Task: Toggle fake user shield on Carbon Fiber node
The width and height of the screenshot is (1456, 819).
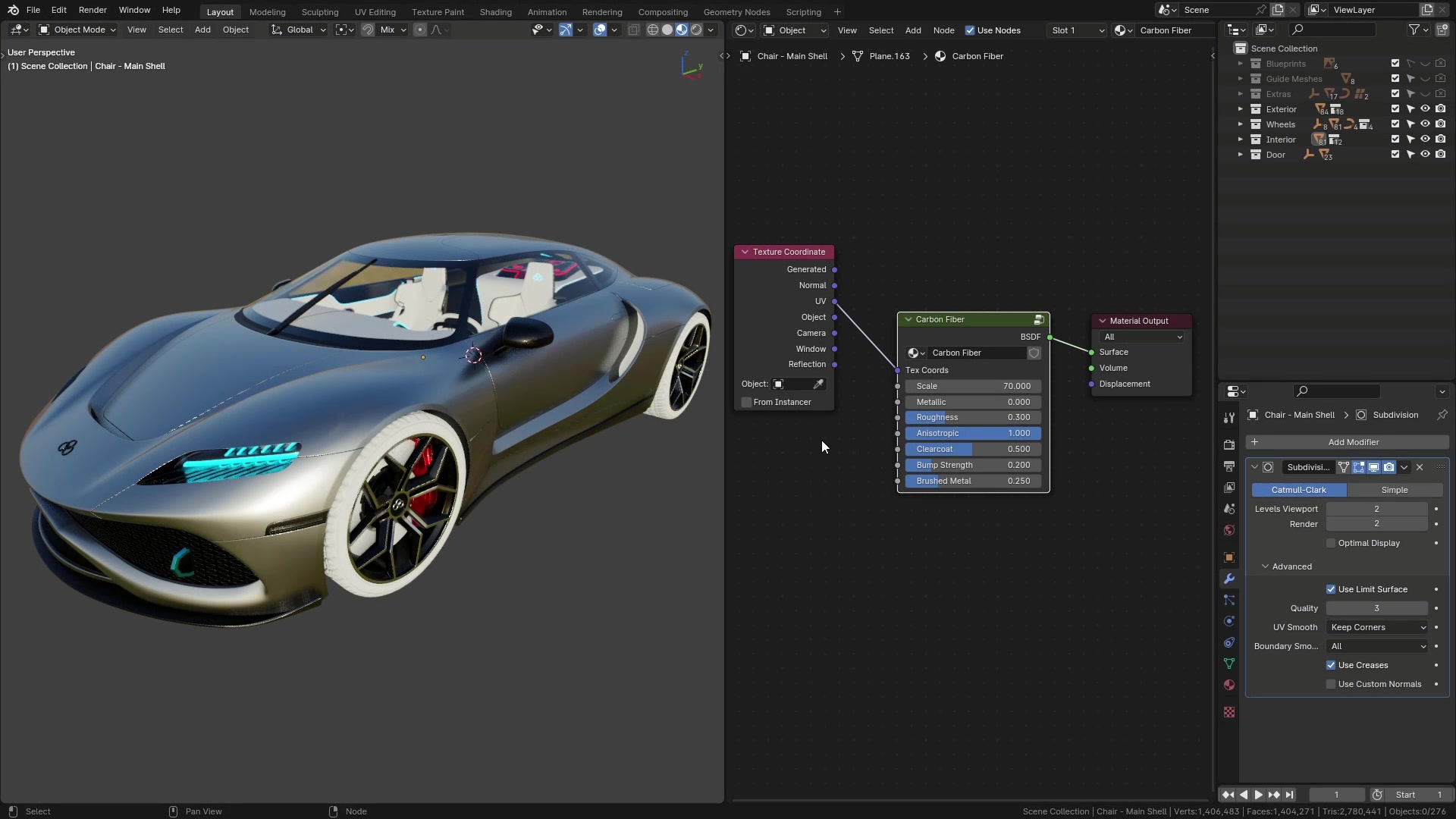Action: click(1034, 353)
